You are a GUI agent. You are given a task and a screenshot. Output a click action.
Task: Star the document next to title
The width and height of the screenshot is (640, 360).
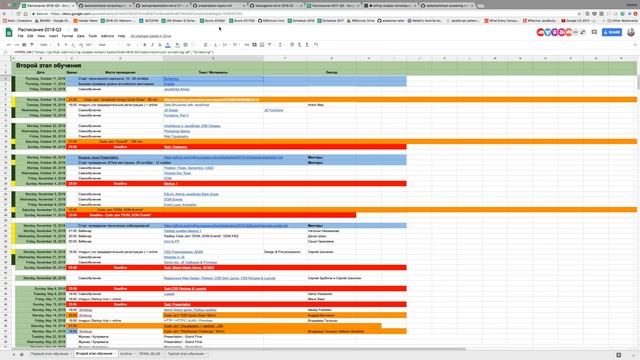pos(68,30)
